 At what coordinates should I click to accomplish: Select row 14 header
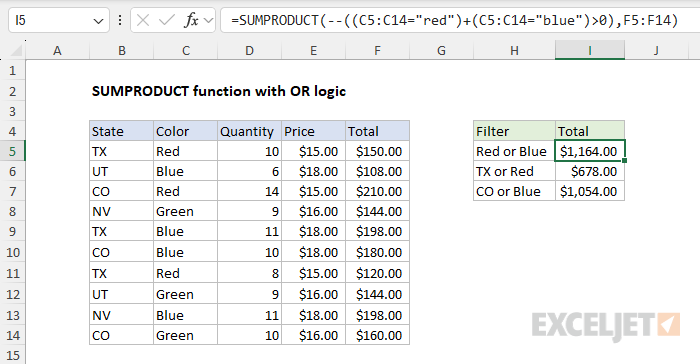pyautogui.click(x=12, y=335)
